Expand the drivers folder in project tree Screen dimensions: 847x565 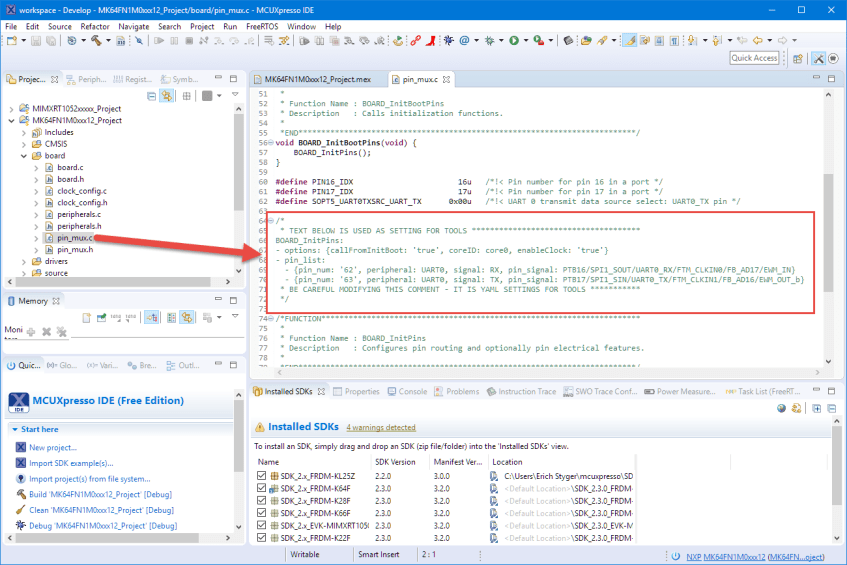click(23, 261)
